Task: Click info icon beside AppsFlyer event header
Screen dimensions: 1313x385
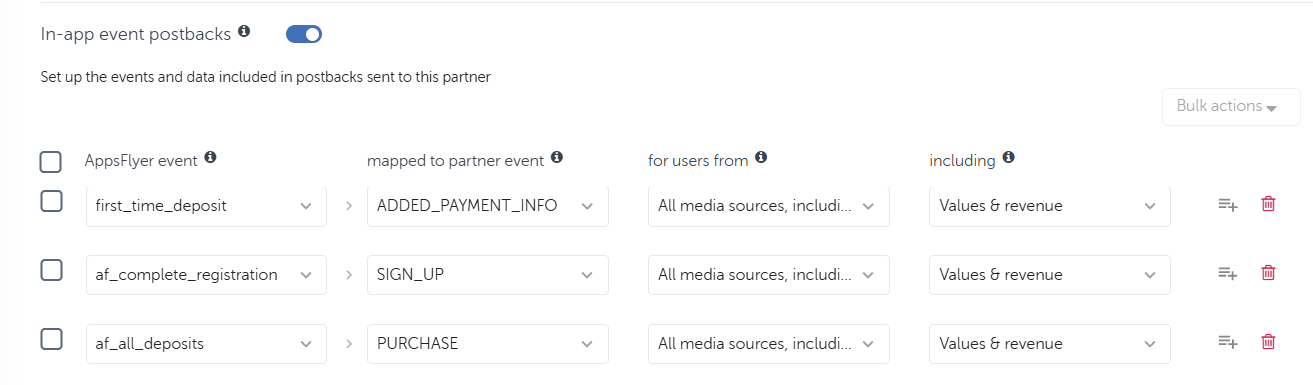Action: coord(210,158)
